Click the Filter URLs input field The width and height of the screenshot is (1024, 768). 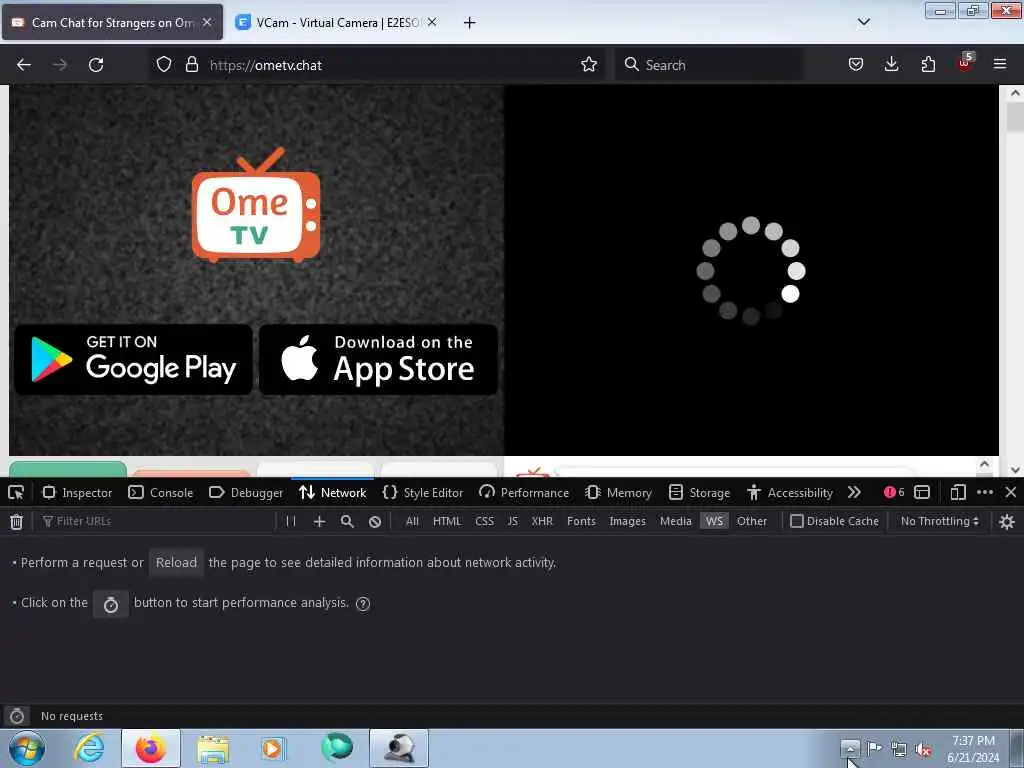click(157, 521)
